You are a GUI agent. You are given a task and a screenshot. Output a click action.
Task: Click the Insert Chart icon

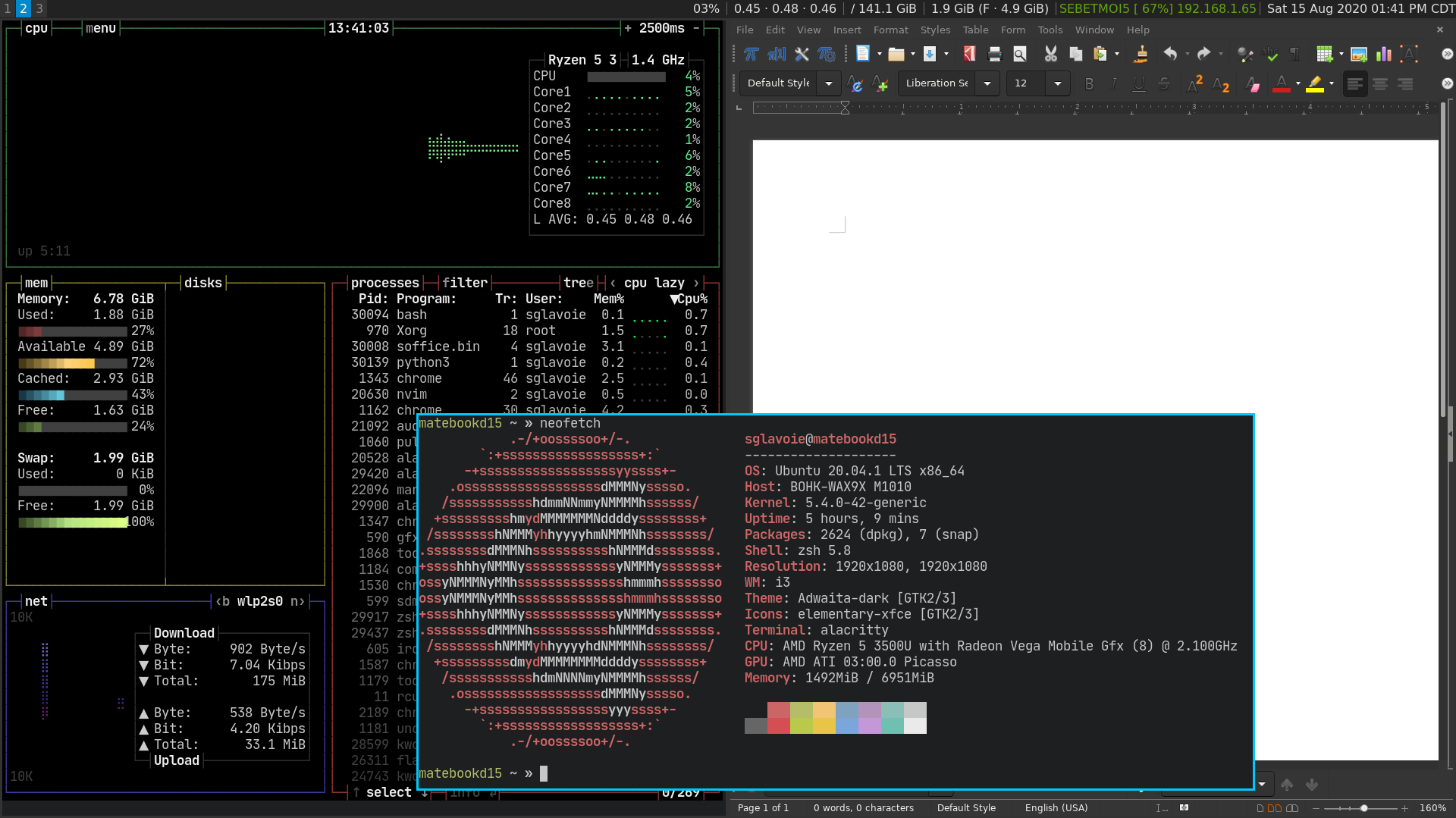click(x=1384, y=54)
